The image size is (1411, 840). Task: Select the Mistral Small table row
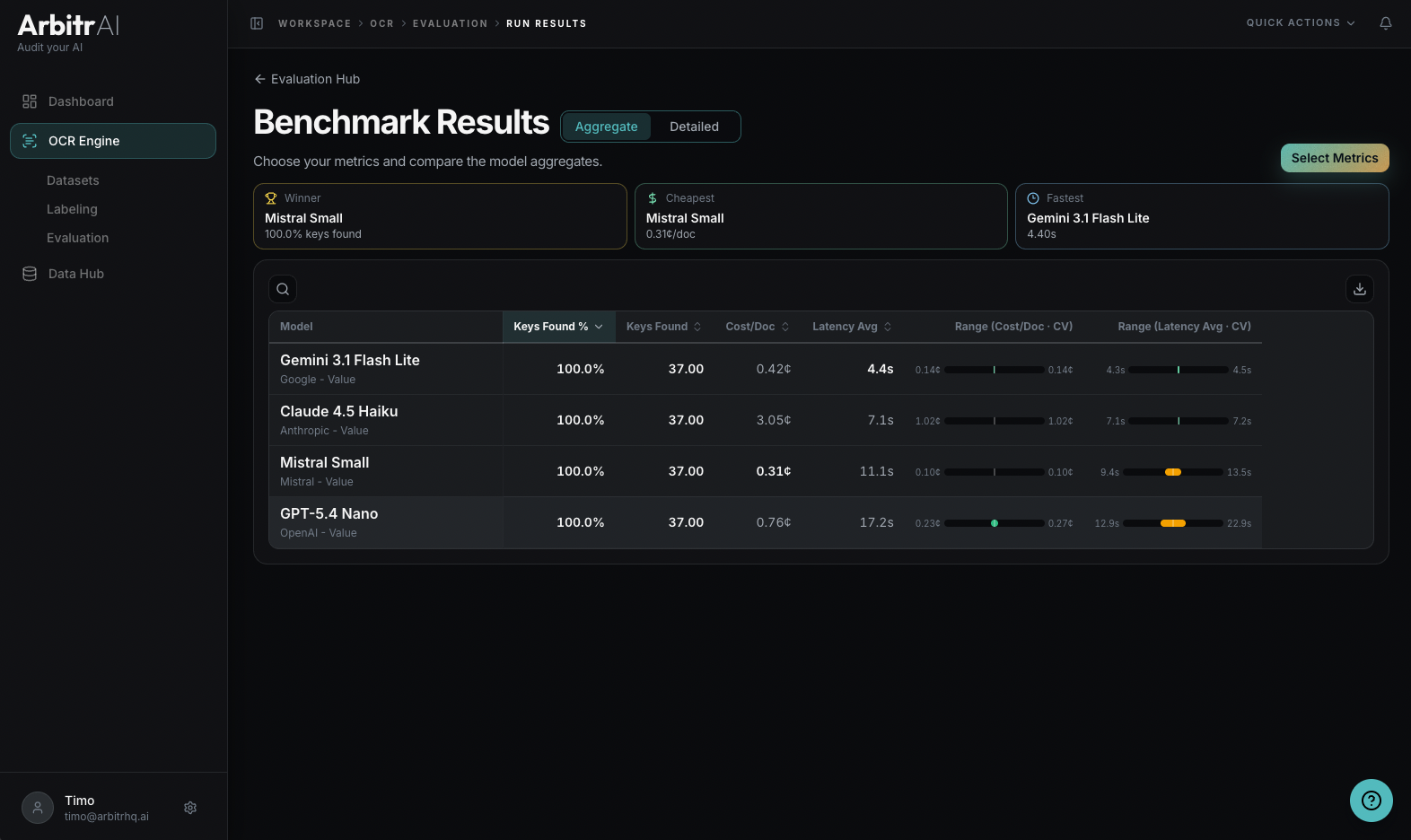(x=386, y=471)
